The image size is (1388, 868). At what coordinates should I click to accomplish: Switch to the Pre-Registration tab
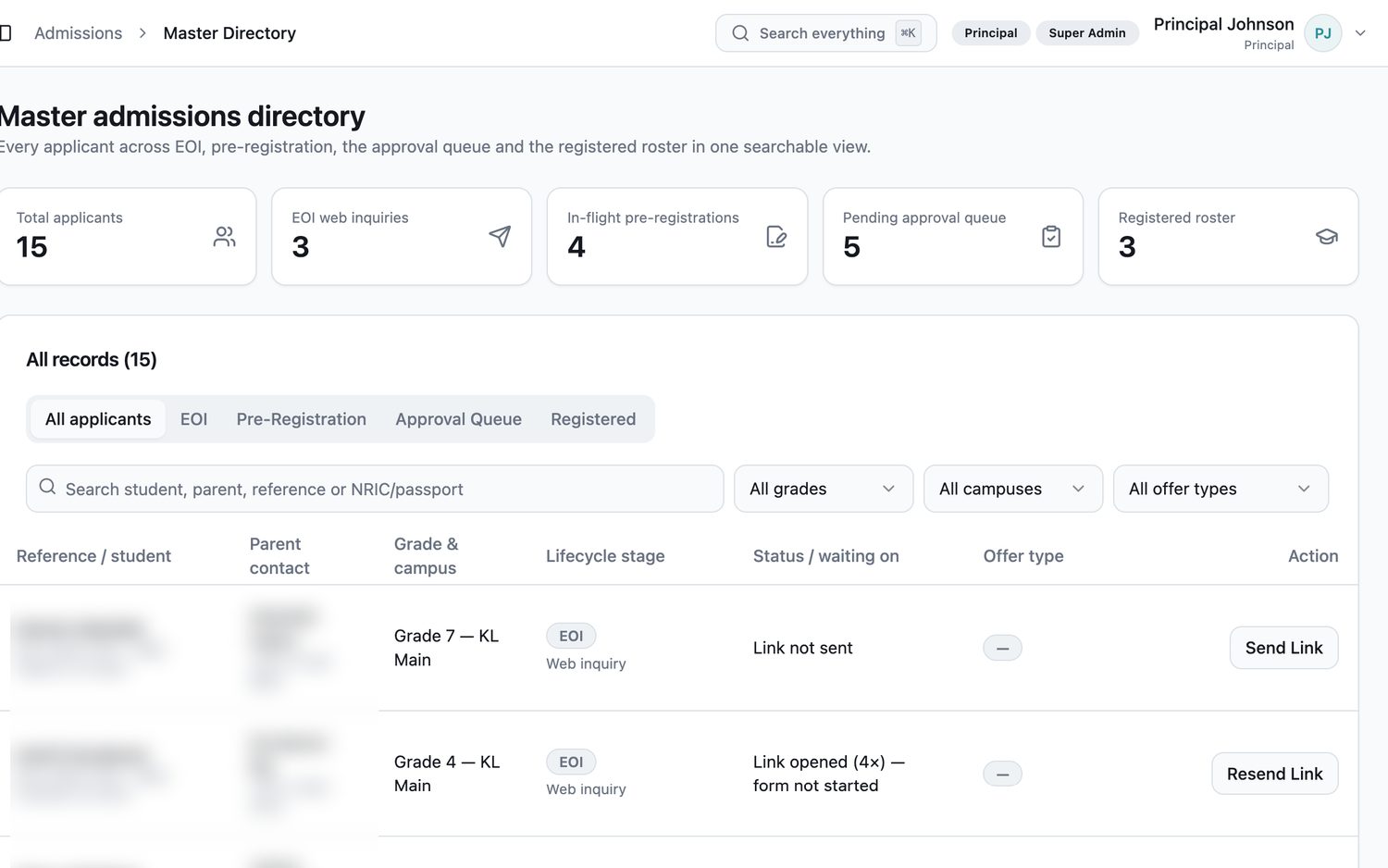pos(301,419)
